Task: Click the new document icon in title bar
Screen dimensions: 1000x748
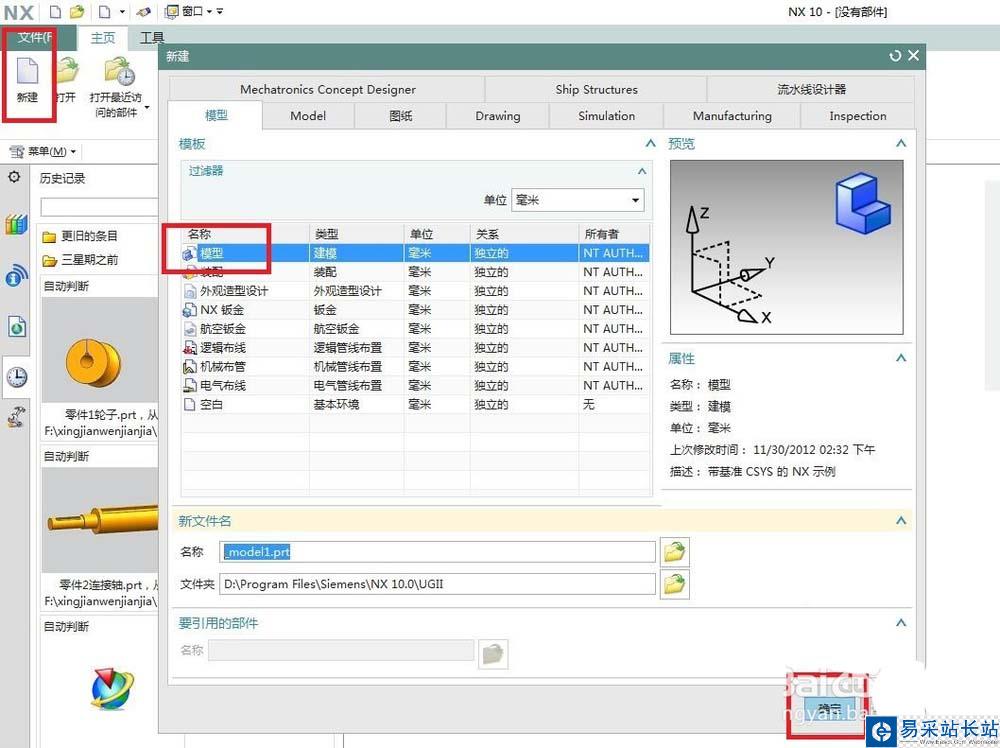Action: pos(55,11)
